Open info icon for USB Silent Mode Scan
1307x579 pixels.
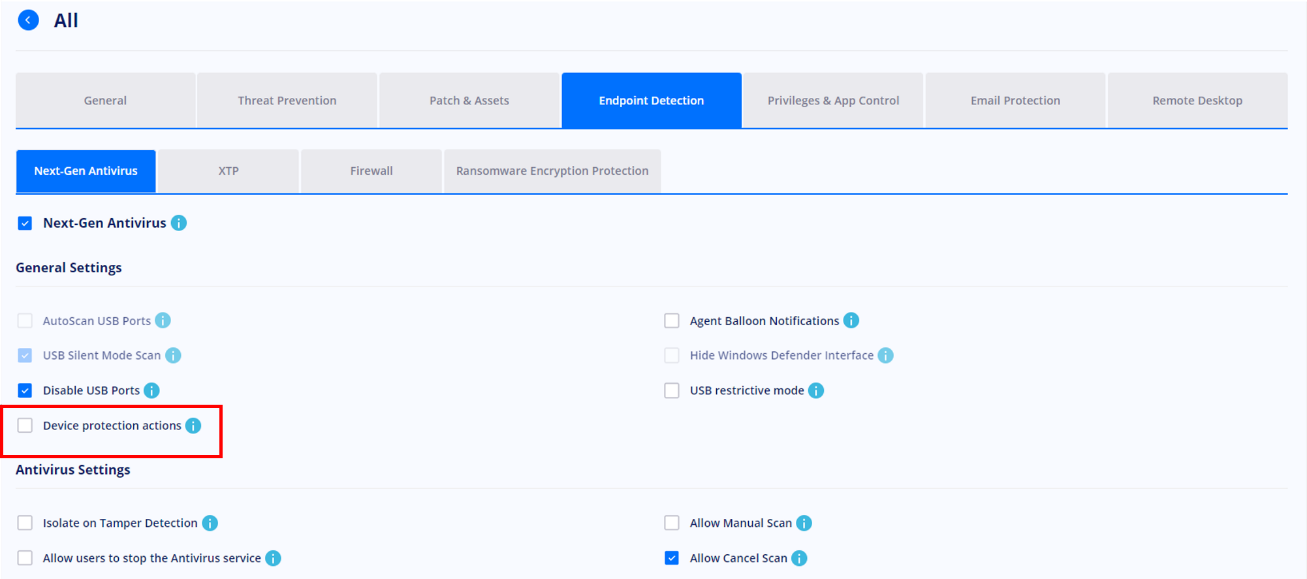(x=173, y=356)
